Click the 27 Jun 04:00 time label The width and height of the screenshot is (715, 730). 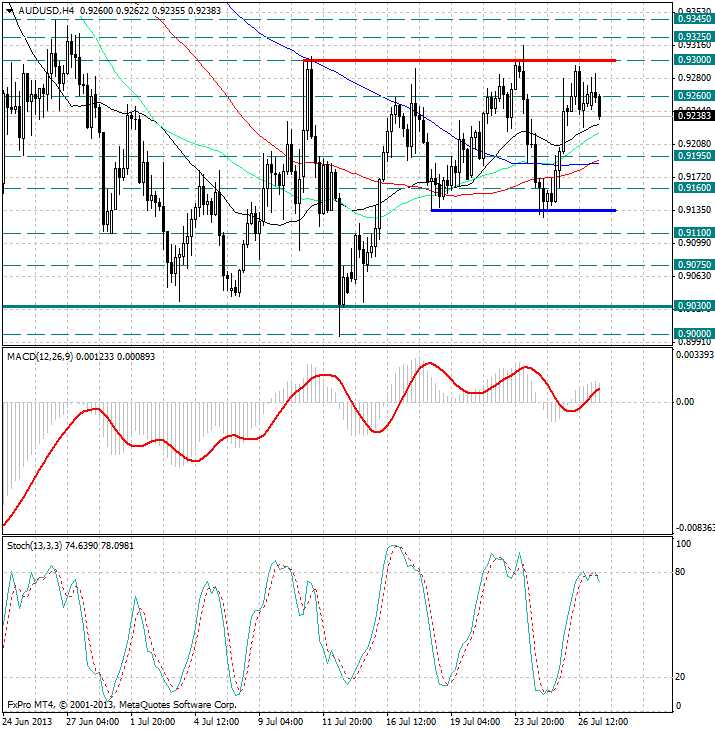[92, 722]
